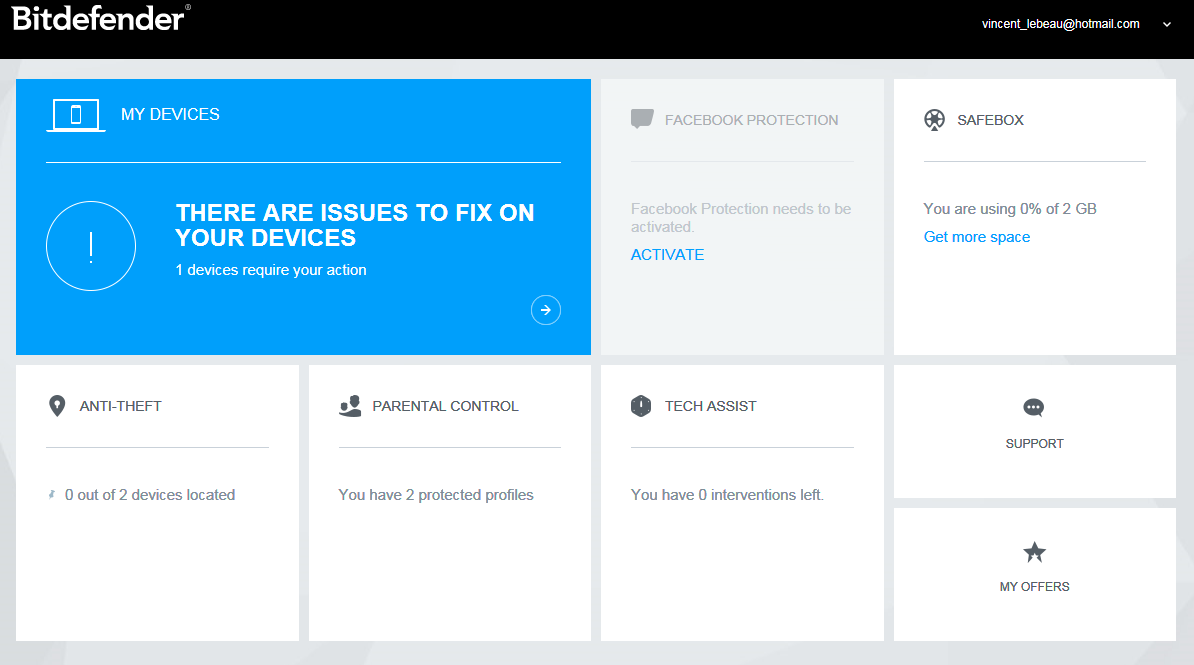This screenshot has height=665, width=1194.
Task: Click the Parental Control people icon
Action: coord(350,406)
